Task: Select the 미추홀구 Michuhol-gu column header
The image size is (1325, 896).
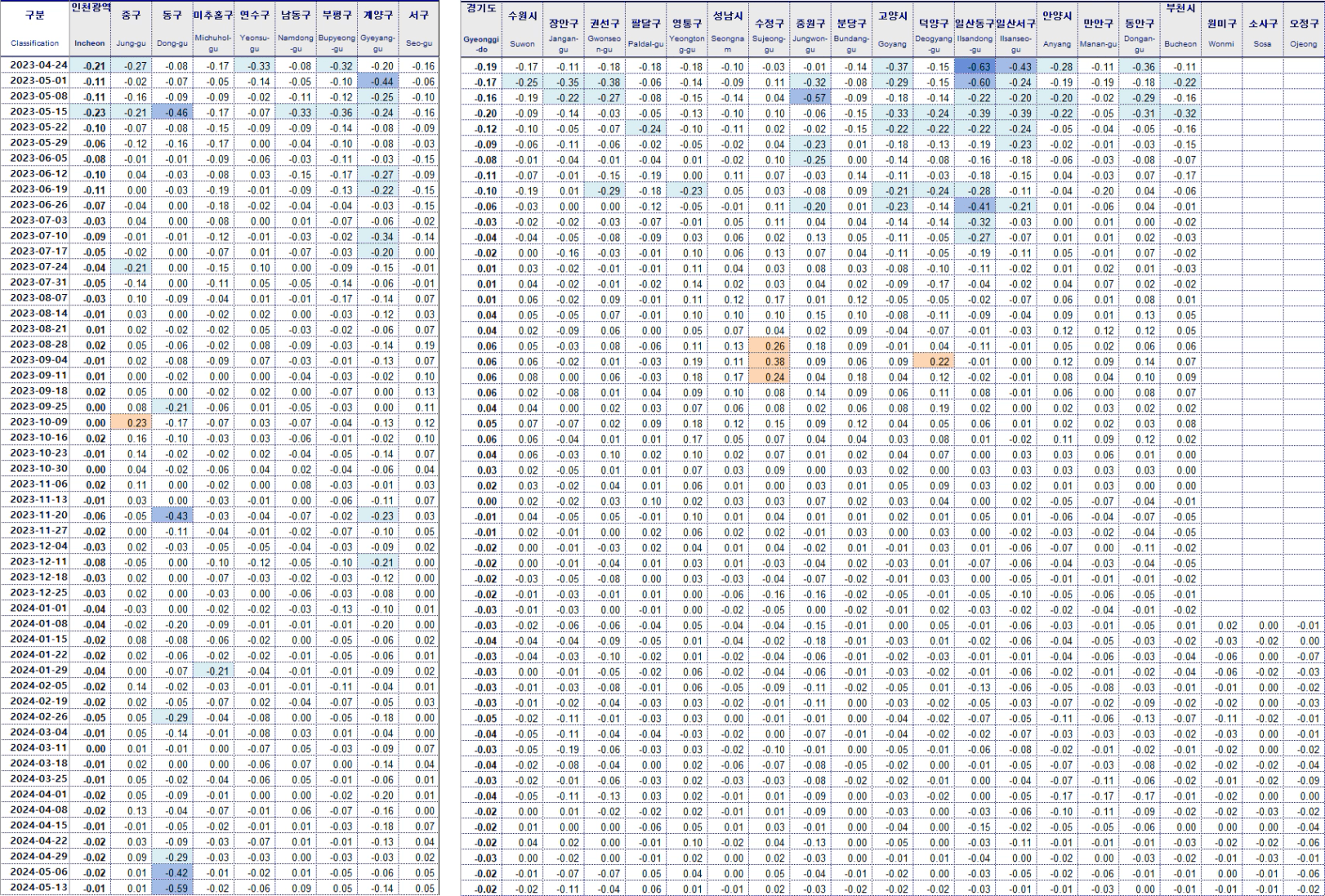Action: tap(213, 29)
